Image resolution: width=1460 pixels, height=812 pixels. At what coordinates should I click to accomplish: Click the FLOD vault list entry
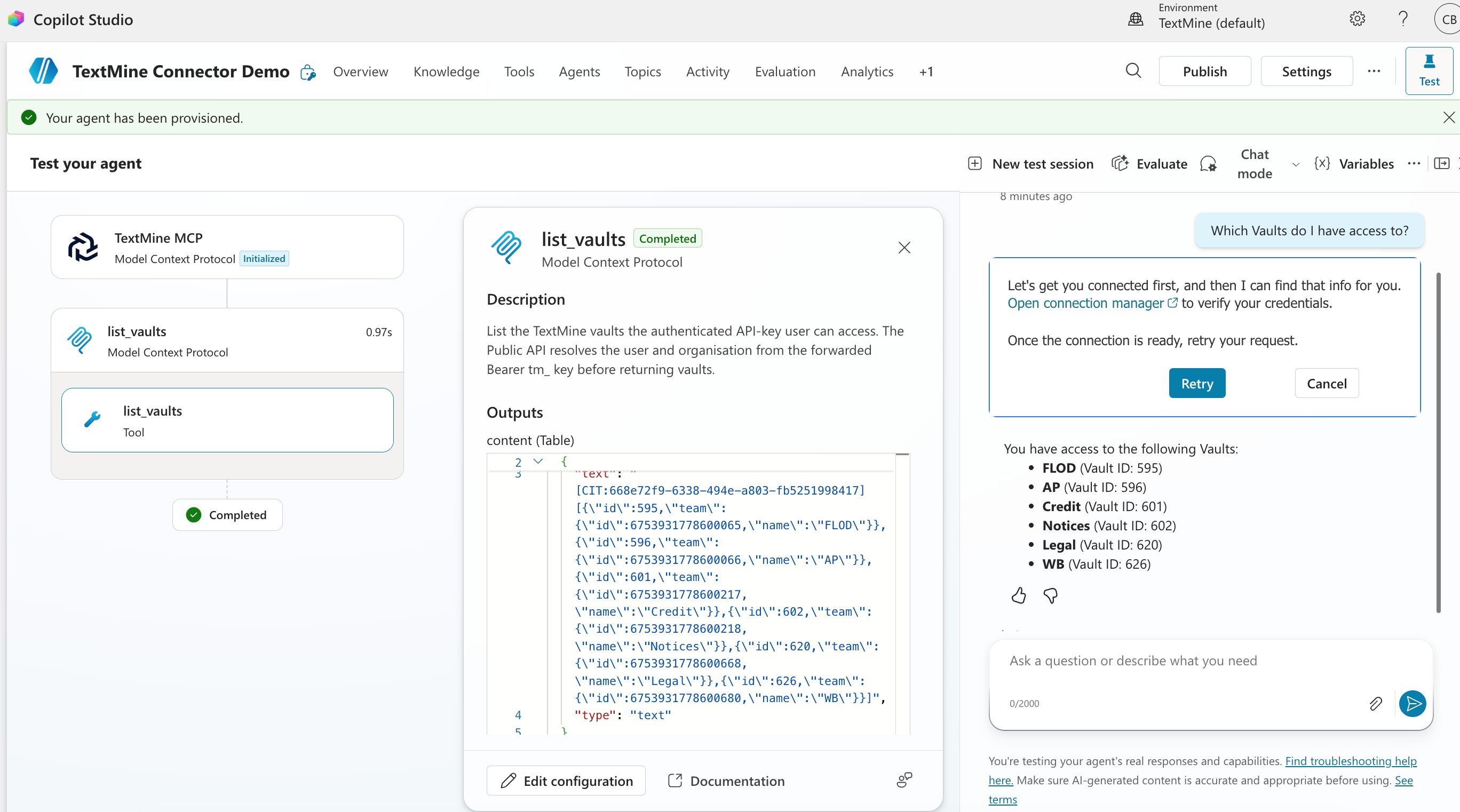click(1101, 468)
